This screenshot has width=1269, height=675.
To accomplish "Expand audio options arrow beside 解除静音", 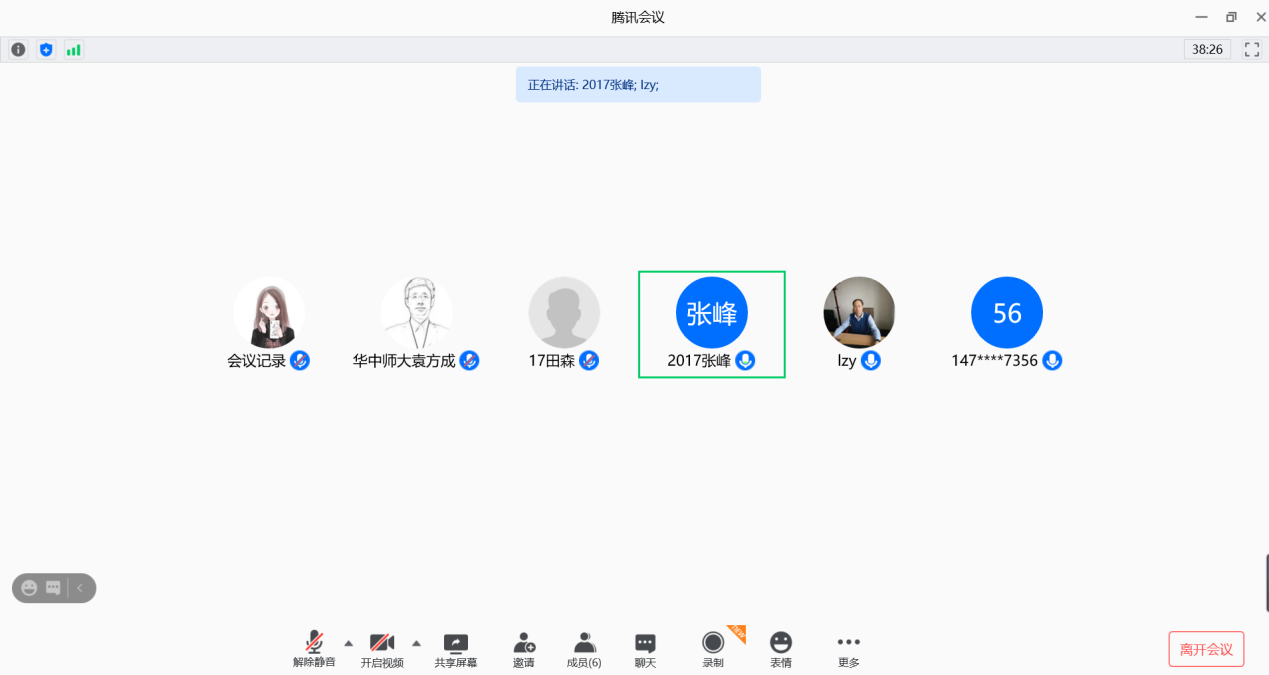I will pyautogui.click(x=349, y=642).
